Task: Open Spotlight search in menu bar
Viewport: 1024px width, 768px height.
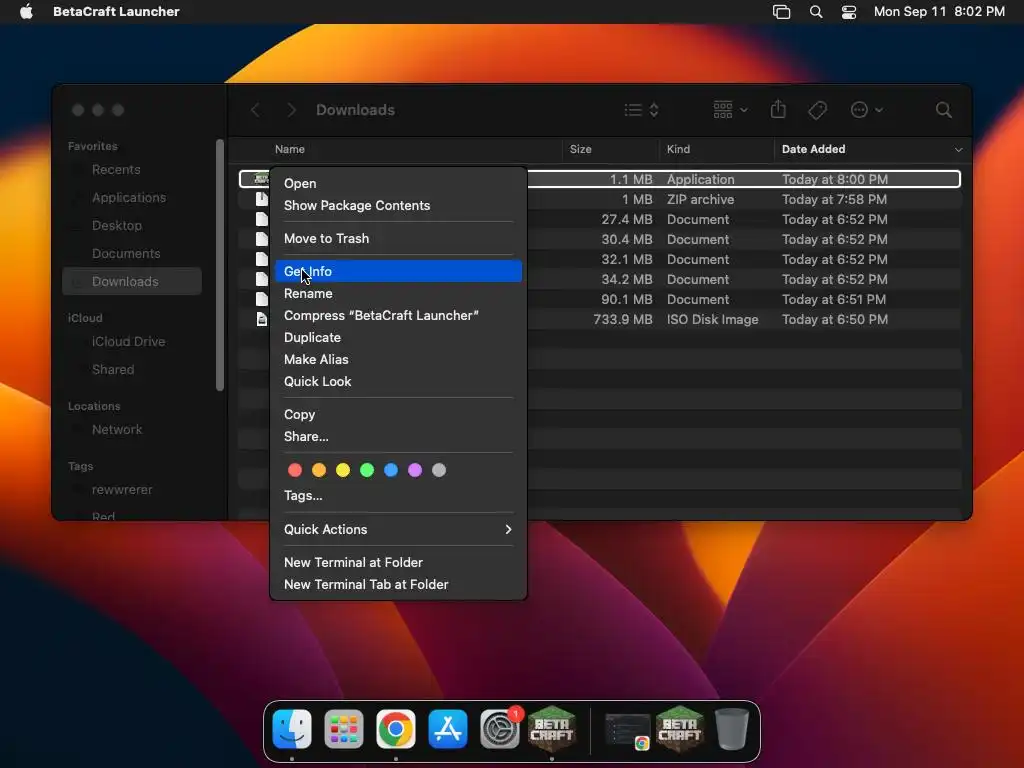Action: [x=816, y=12]
